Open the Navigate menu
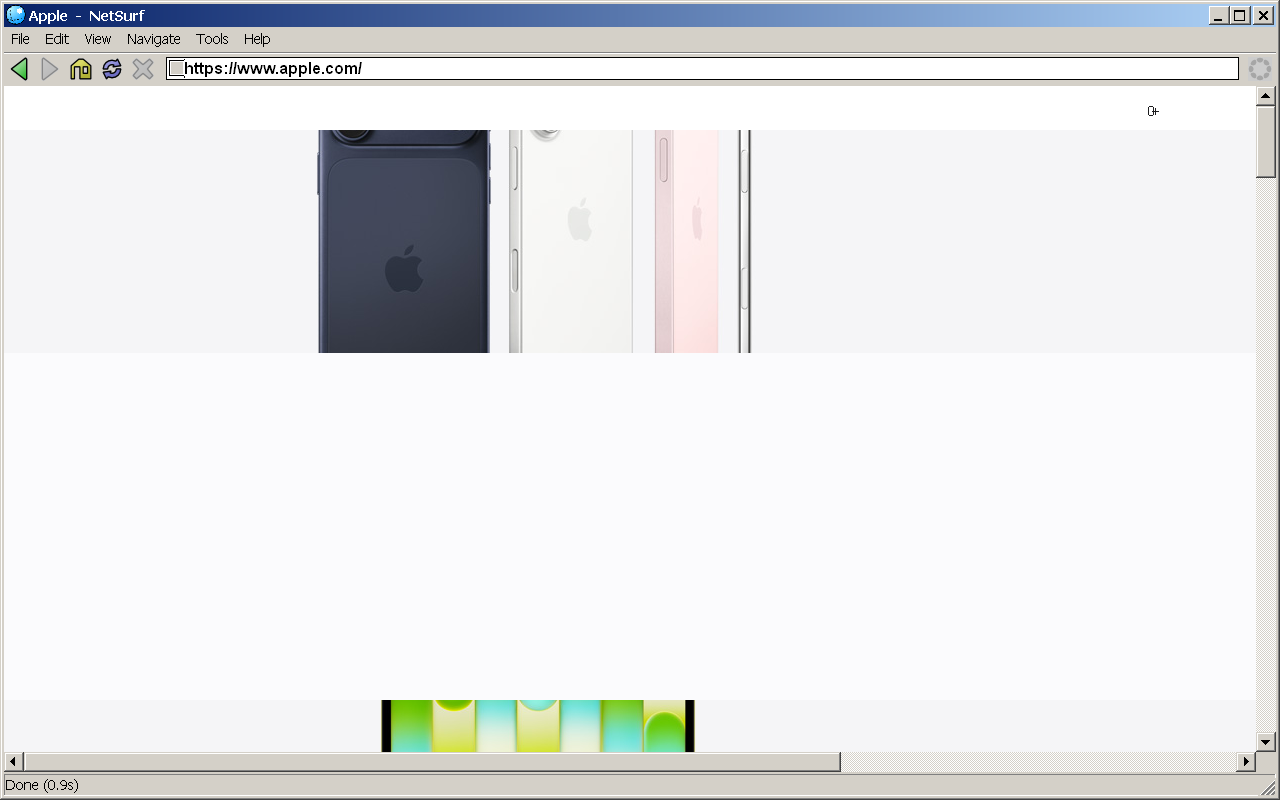 [x=153, y=39]
